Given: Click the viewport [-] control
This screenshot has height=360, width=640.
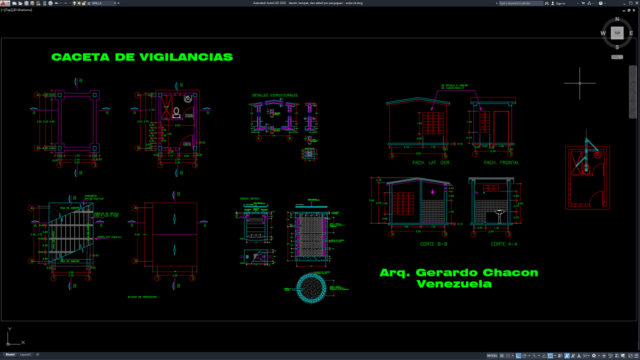Looking at the screenshot, I should click(x=2, y=10).
